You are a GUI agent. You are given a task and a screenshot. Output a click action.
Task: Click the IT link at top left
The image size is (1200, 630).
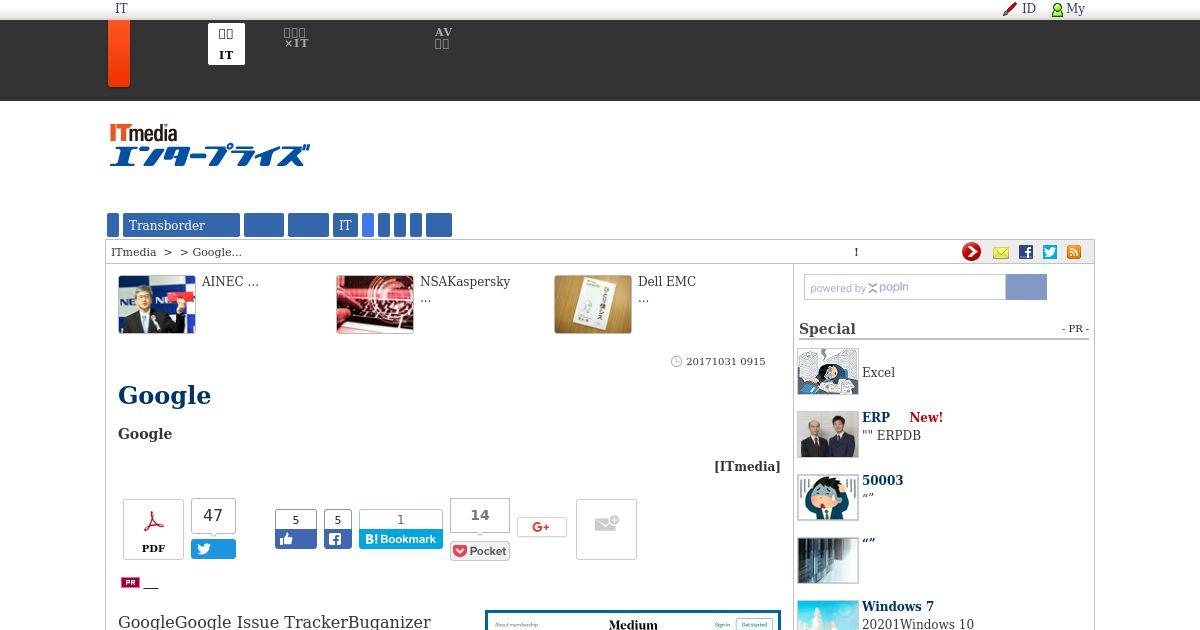point(121,8)
